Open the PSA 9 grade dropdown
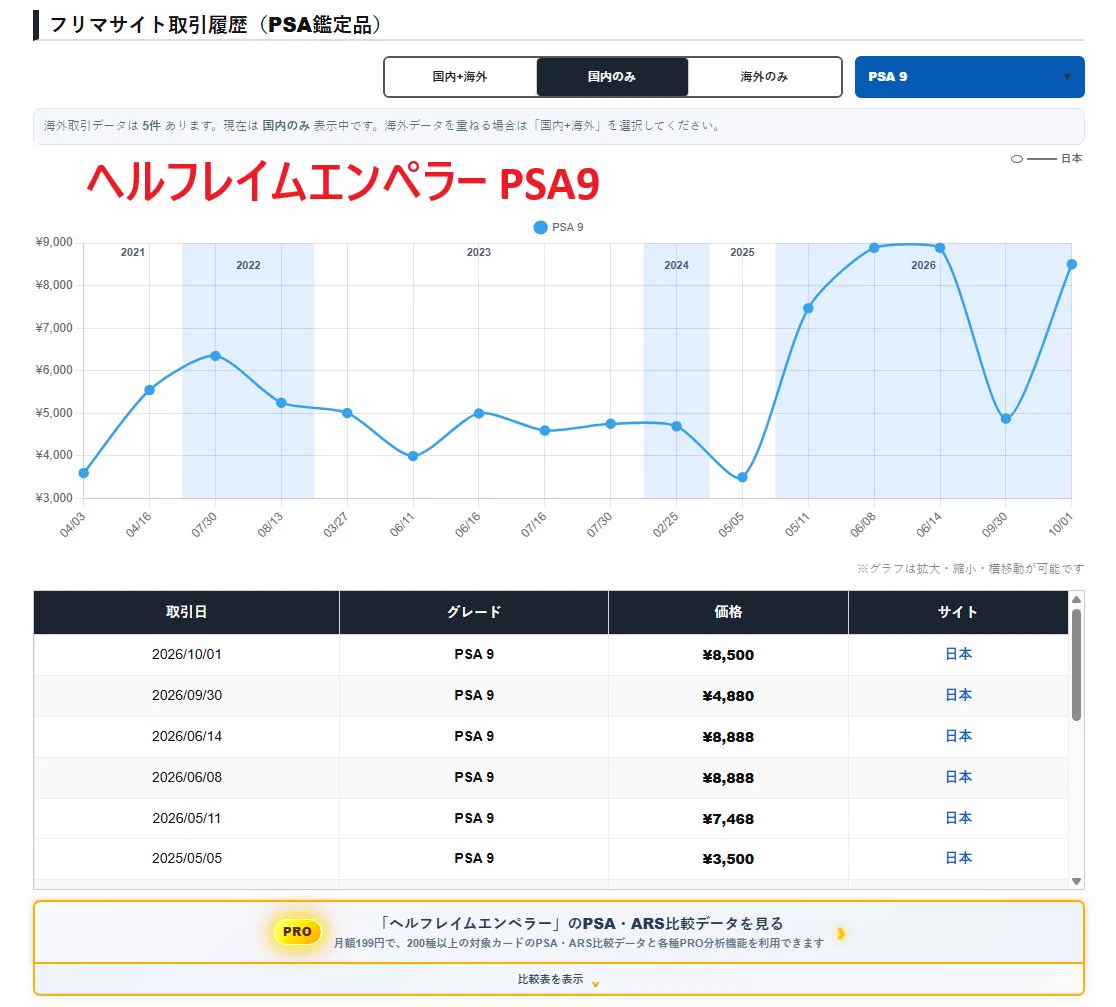 pos(969,77)
